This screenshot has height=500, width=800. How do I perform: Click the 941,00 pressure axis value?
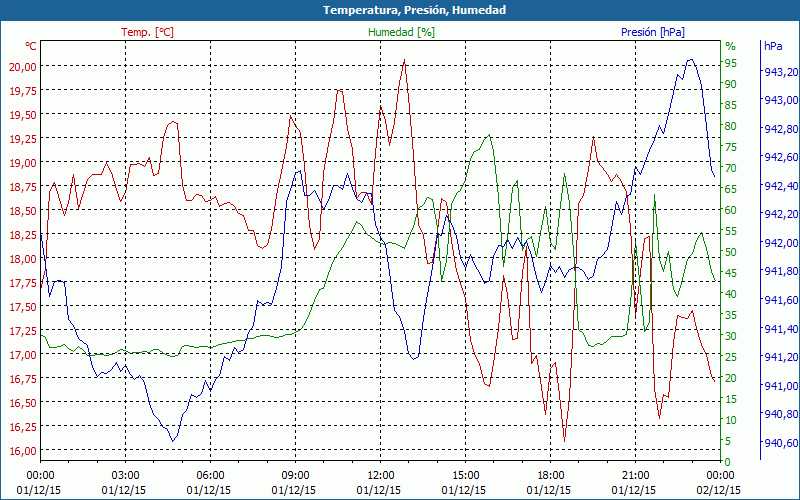pos(781,385)
